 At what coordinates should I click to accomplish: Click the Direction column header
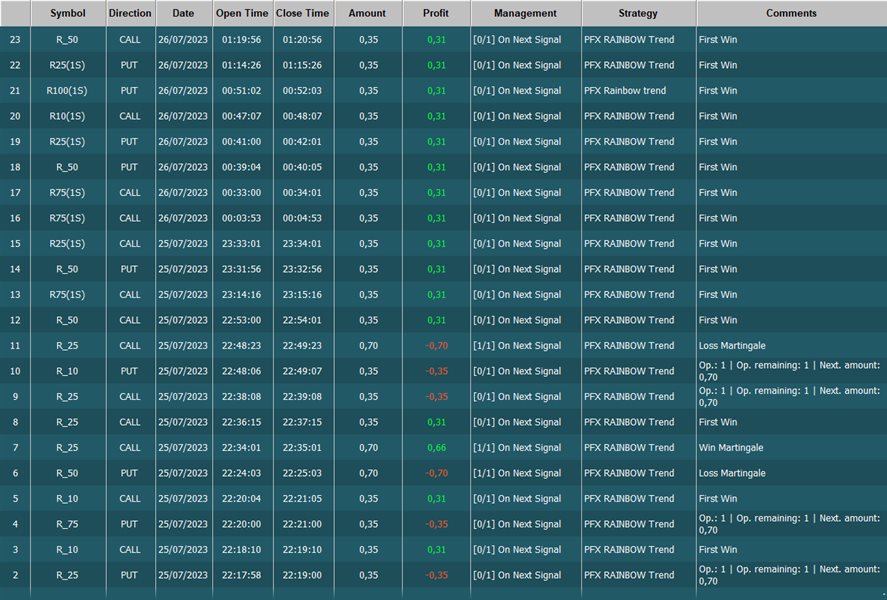[x=130, y=14]
